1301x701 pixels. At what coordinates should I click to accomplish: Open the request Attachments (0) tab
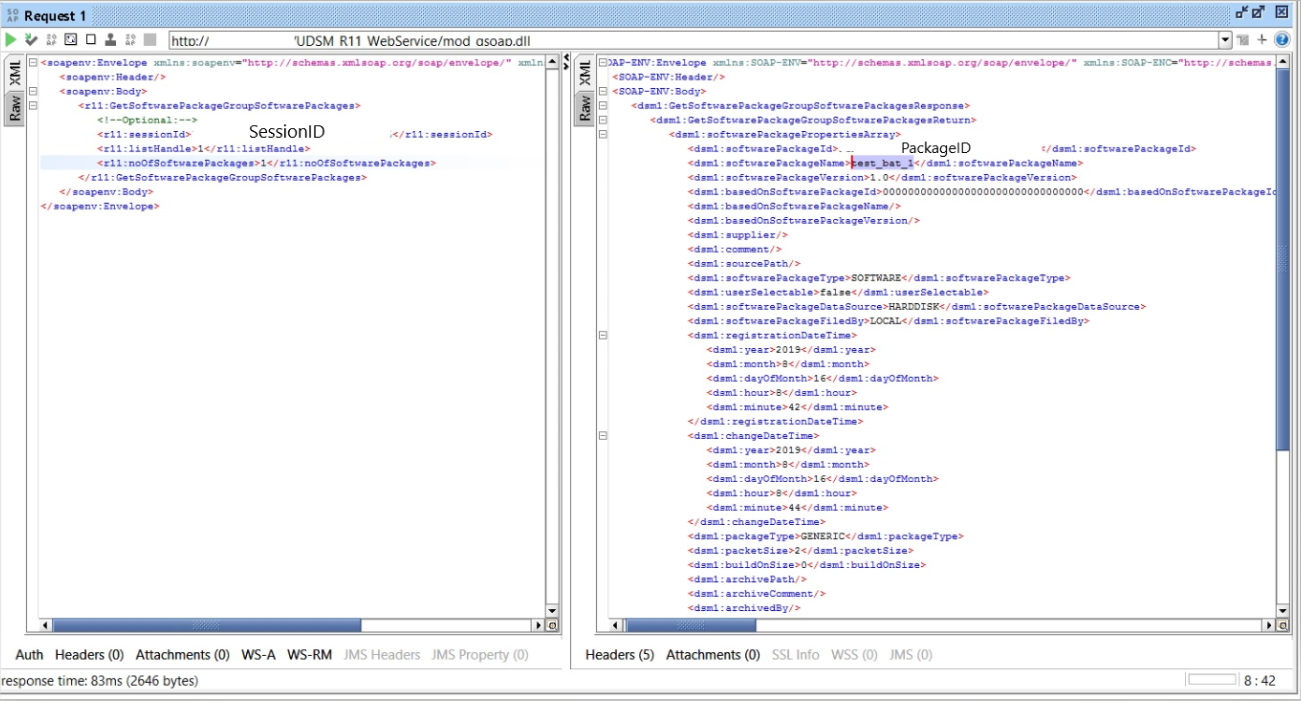[182, 655]
